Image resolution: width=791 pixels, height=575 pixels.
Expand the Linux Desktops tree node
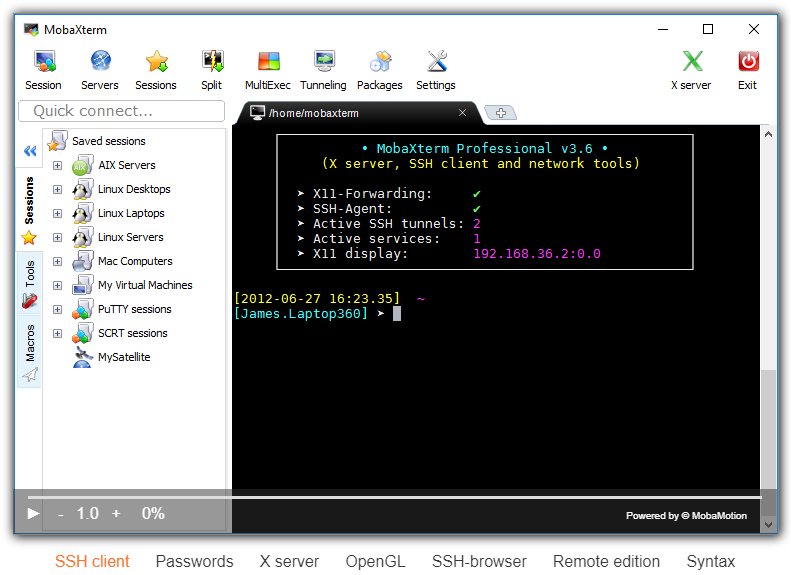coord(57,189)
